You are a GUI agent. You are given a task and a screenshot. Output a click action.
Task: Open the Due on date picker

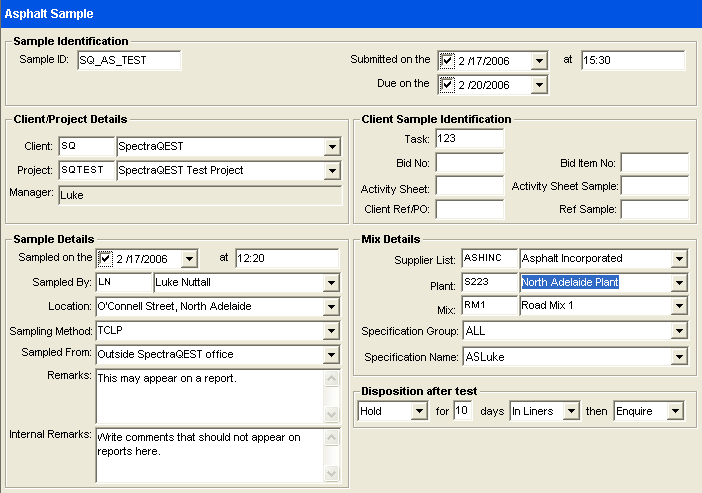pos(540,85)
